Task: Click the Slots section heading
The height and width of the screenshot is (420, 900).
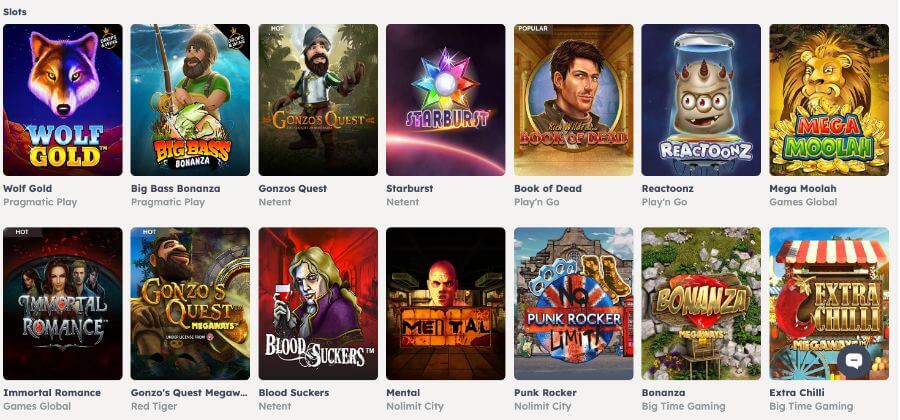Action: [15, 11]
